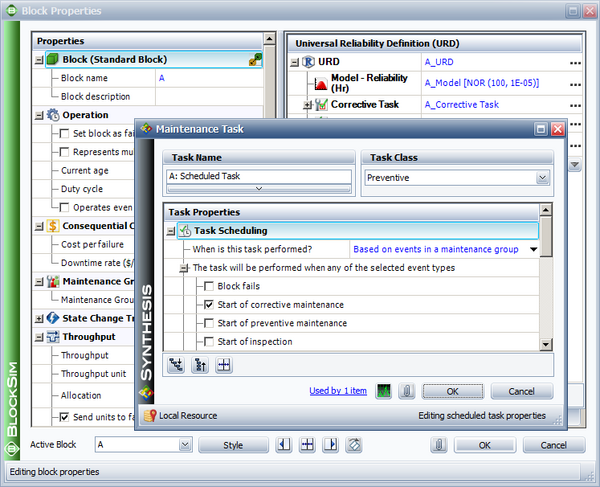Click OK in the Maintenance Task window
Screen dimensions: 600x487
pos(453,391)
